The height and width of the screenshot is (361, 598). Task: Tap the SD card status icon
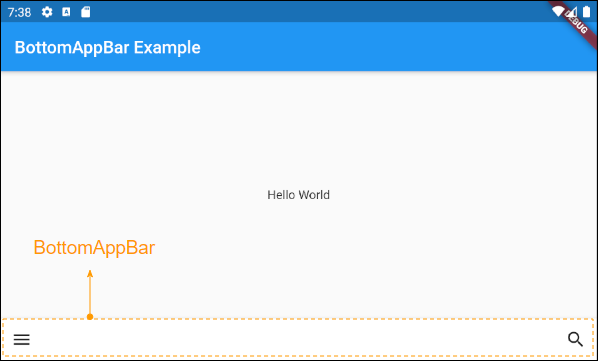pyautogui.click(x=86, y=12)
